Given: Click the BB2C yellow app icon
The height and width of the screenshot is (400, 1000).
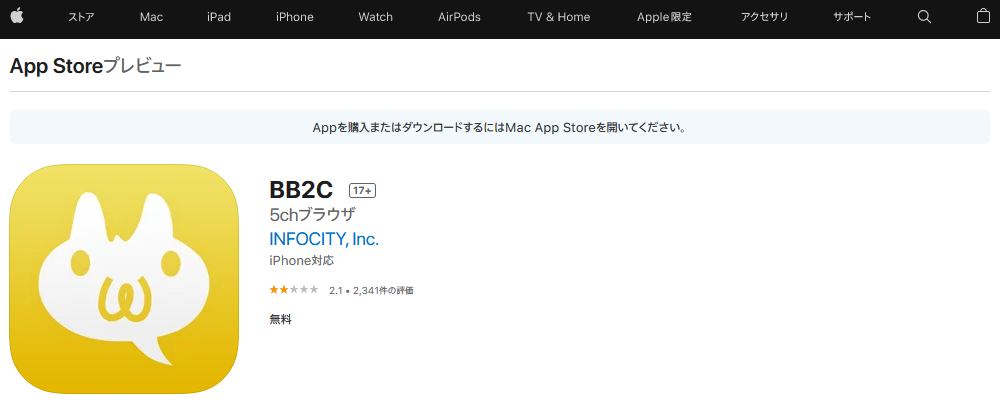Looking at the screenshot, I should [x=124, y=279].
